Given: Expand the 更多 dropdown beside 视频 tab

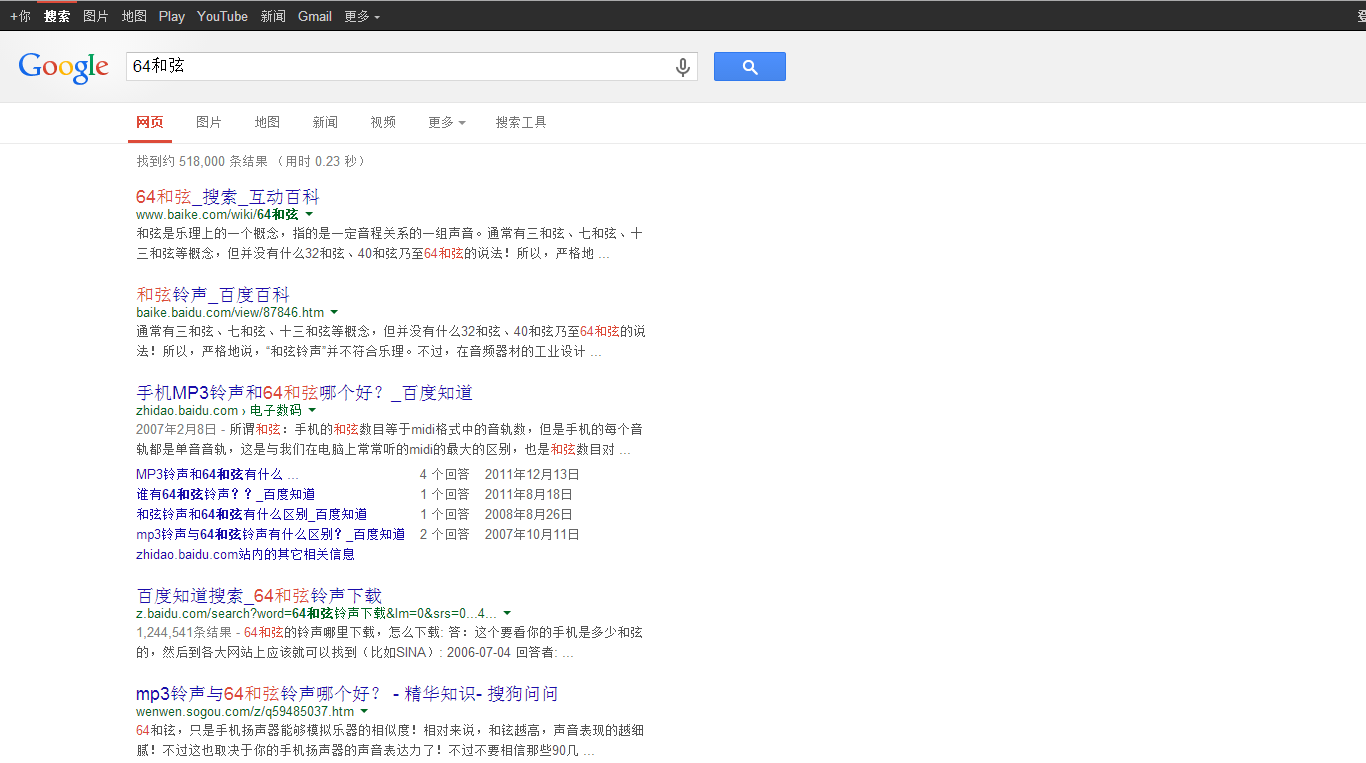Looking at the screenshot, I should pos(447,122).
